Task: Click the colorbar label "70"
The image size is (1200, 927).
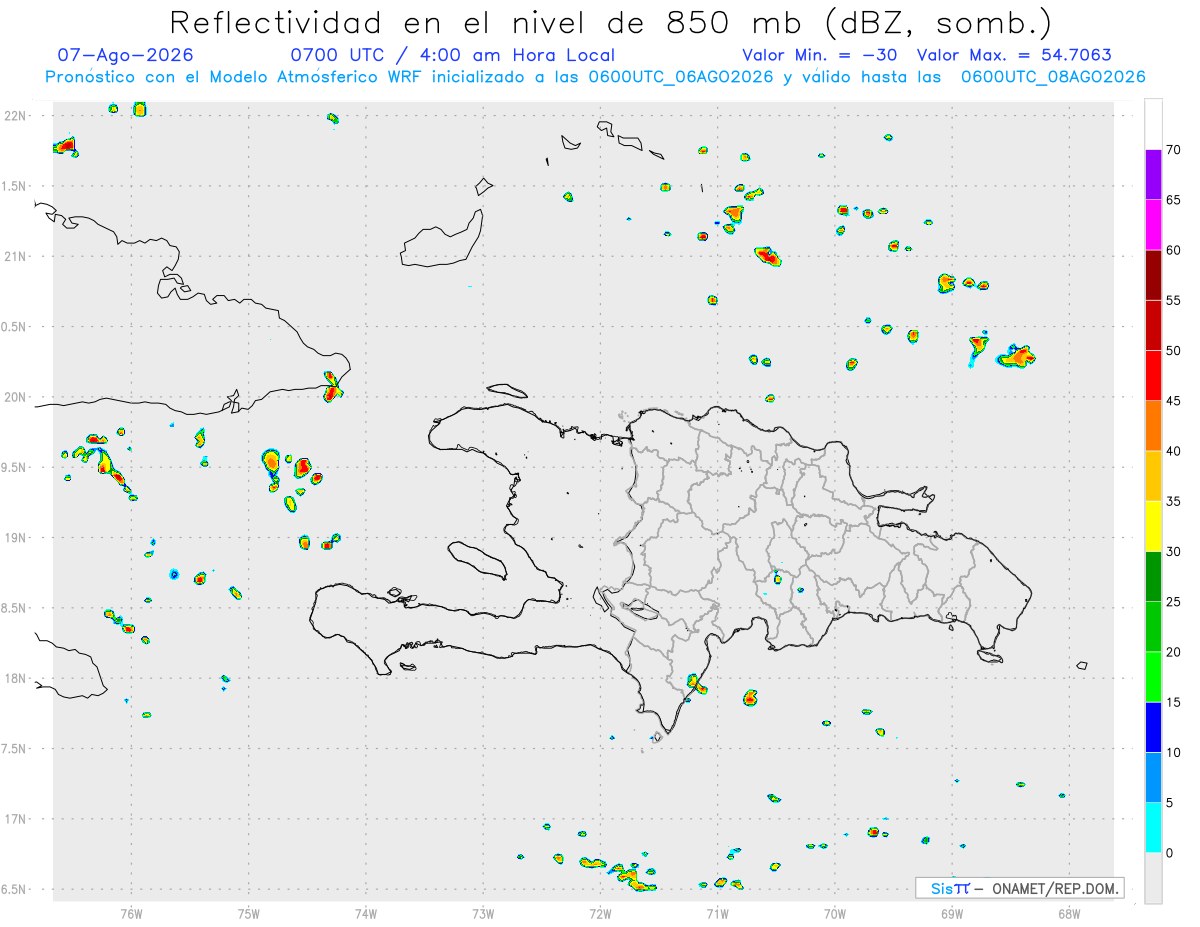Action: click(1173, 150)
